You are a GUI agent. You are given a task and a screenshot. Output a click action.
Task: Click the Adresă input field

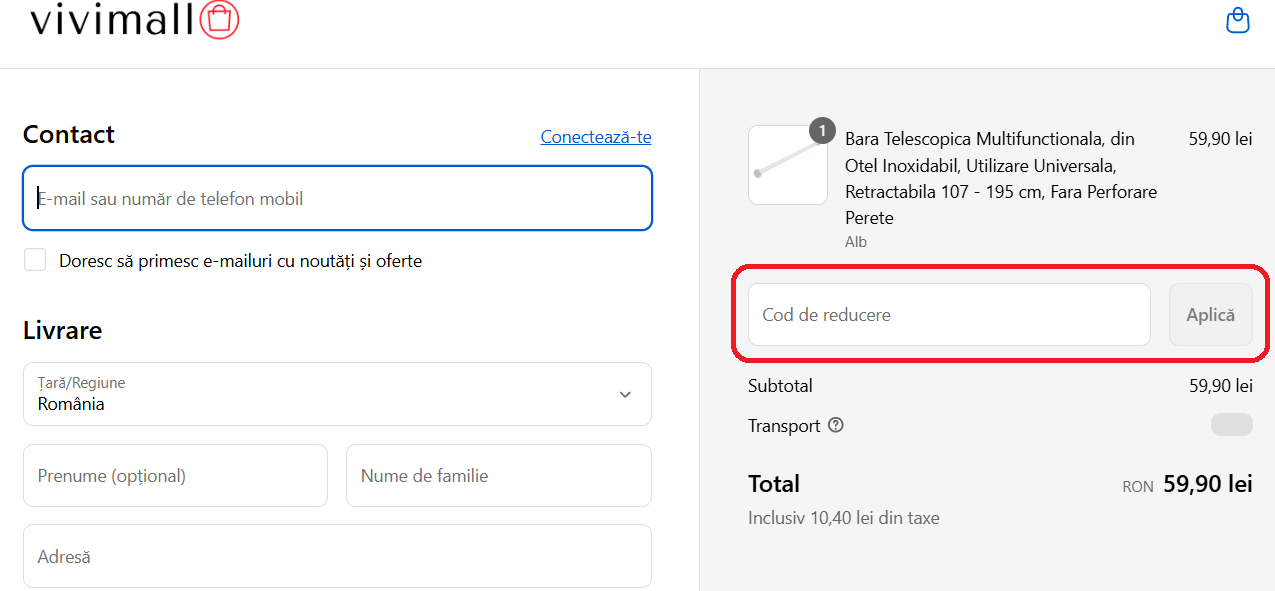pyautogui.click(x=337, y=556)
